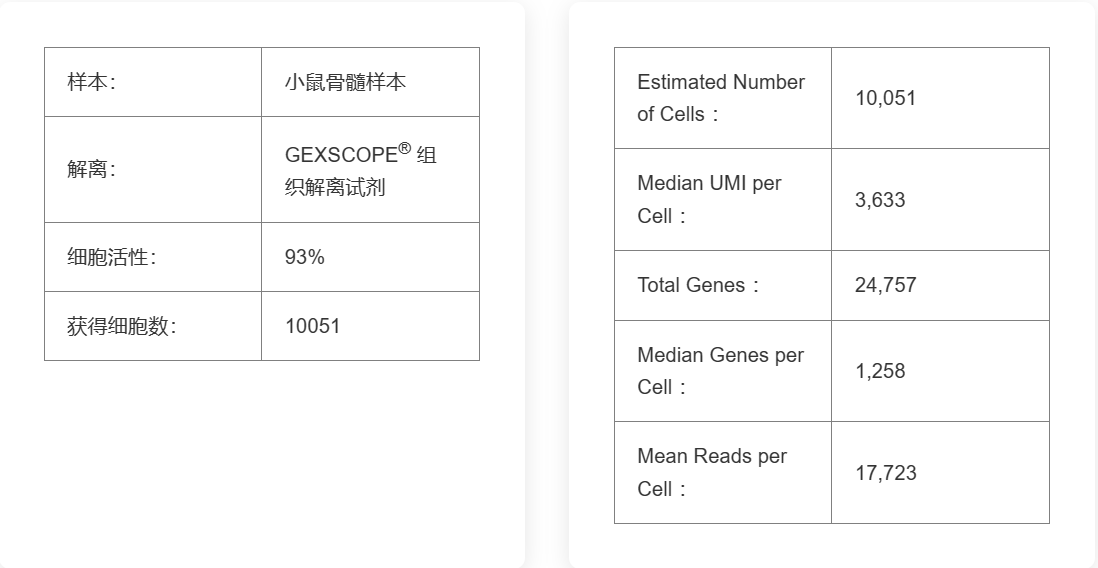Select the 1,258 median genes value
The width and height of the screenshot is (1098, 568).
tap(880, 371)
